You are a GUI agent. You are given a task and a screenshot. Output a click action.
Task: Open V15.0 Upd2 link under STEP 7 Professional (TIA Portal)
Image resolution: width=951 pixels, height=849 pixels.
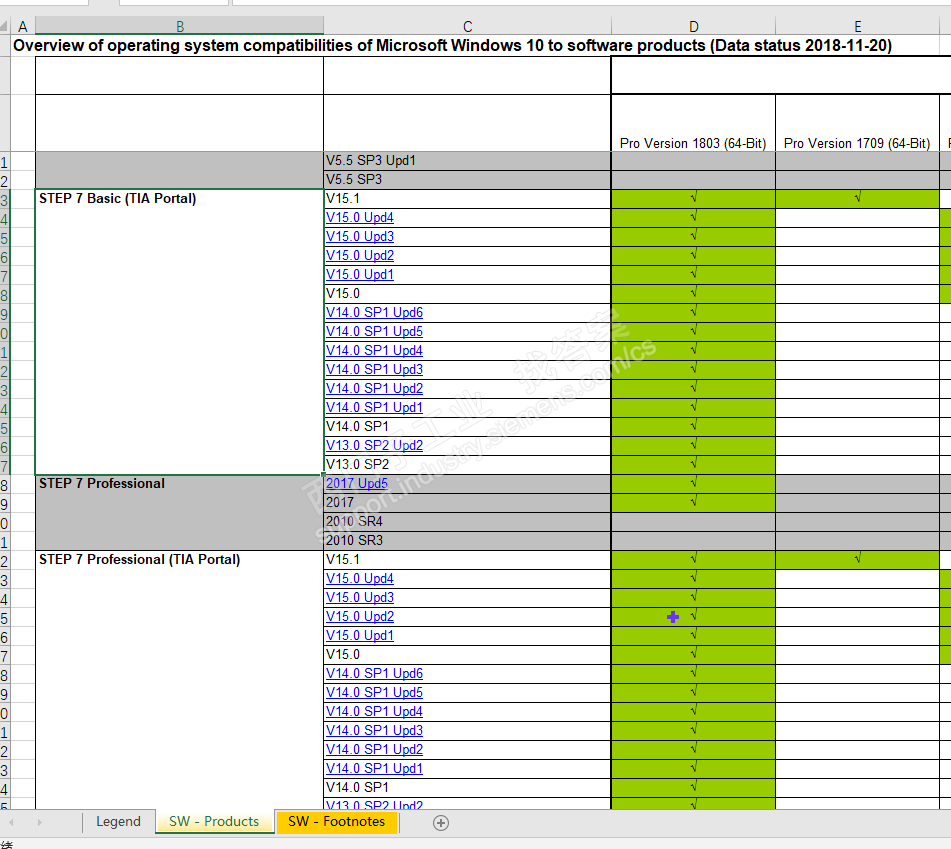click(360, 616)
